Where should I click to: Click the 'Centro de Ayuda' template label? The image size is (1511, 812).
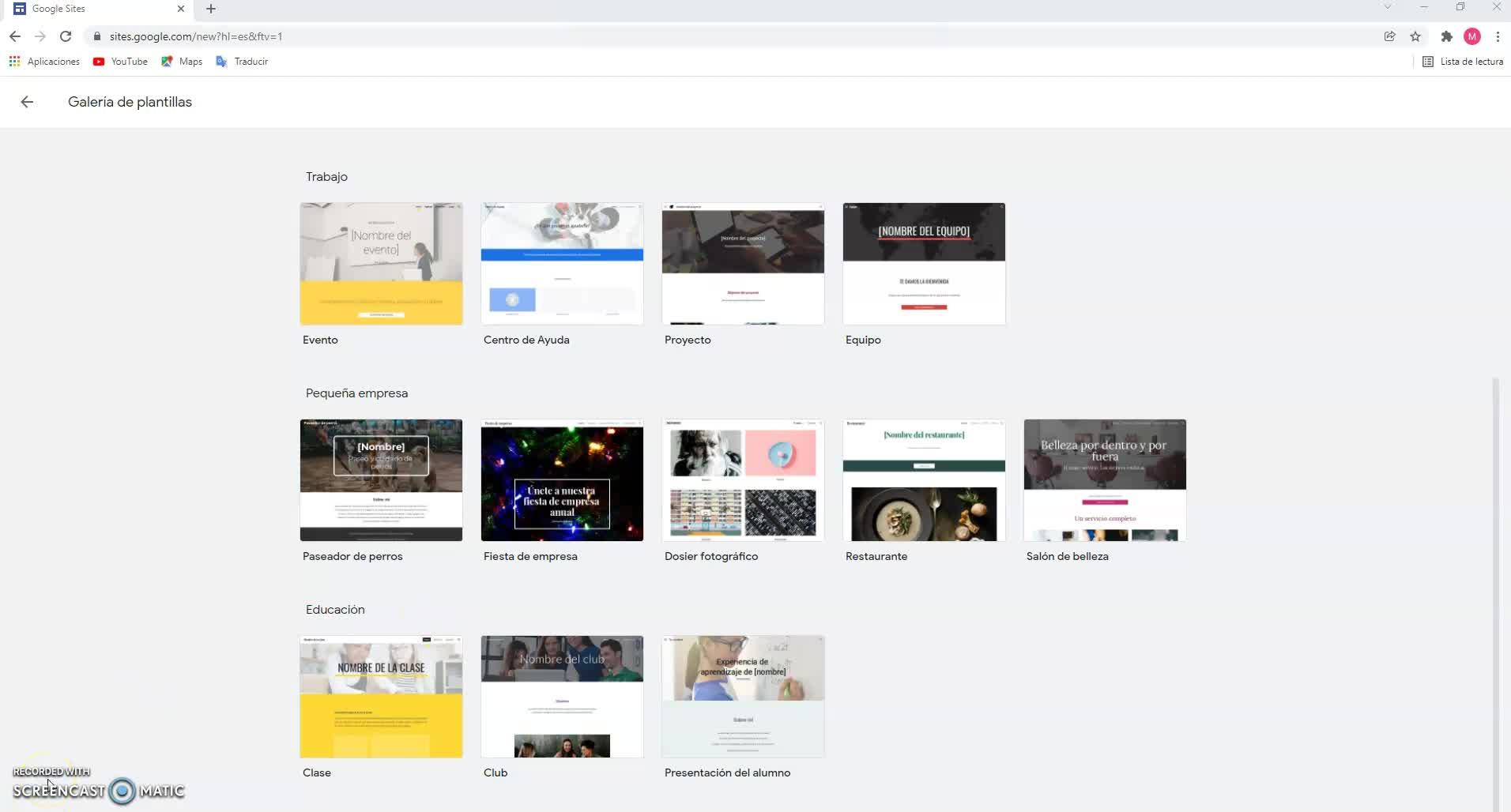pyautogui.click(x=526, y=340)
